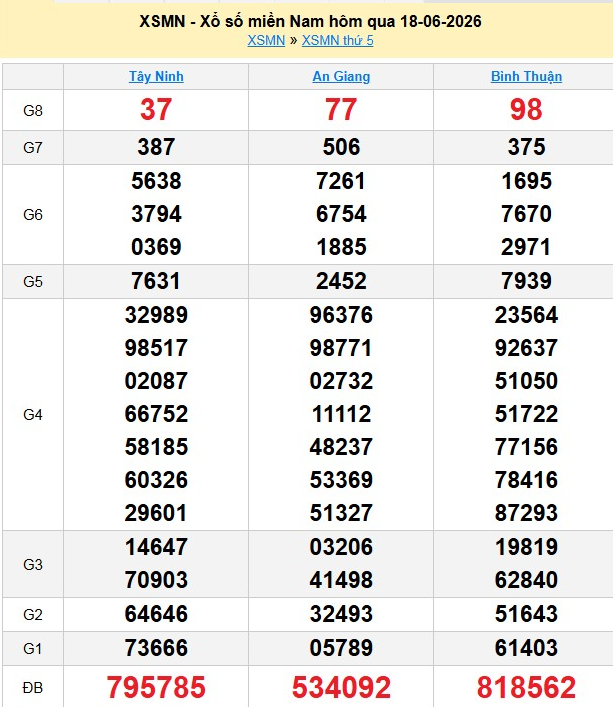Select the G3 row label
The image size is (613, 707).
coord(33,565)
